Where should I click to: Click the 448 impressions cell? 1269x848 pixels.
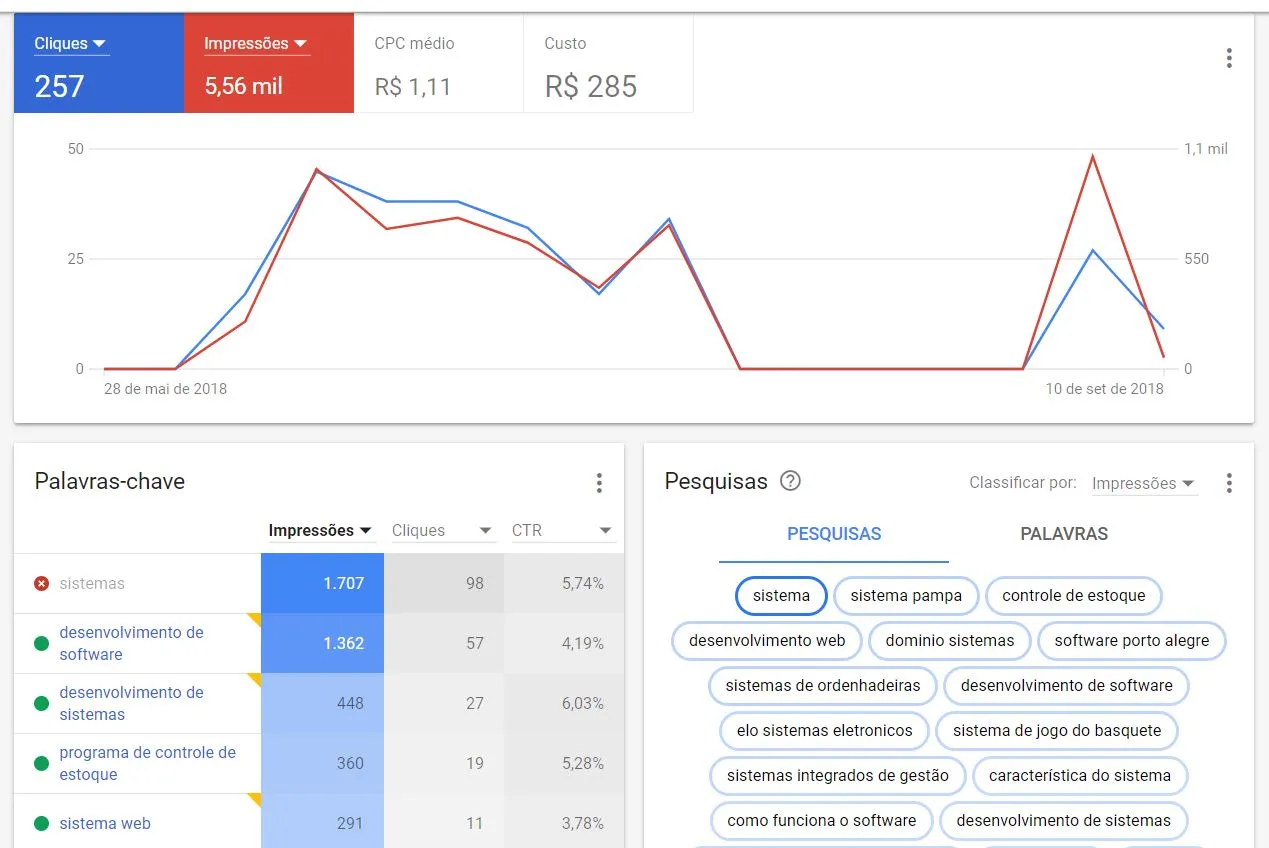click(x=322, y=703)
